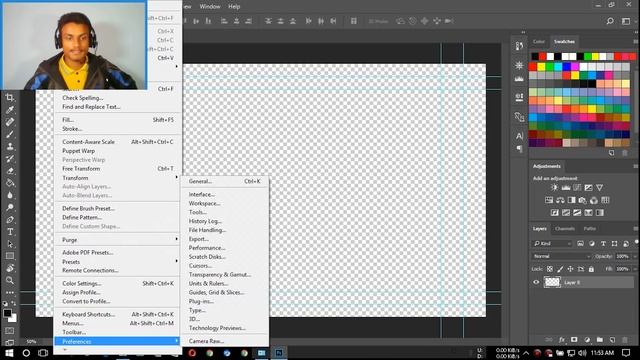Select the Zoom magnifier tool
The height and width of the screenshot is (360, 640).
[10, 280]
